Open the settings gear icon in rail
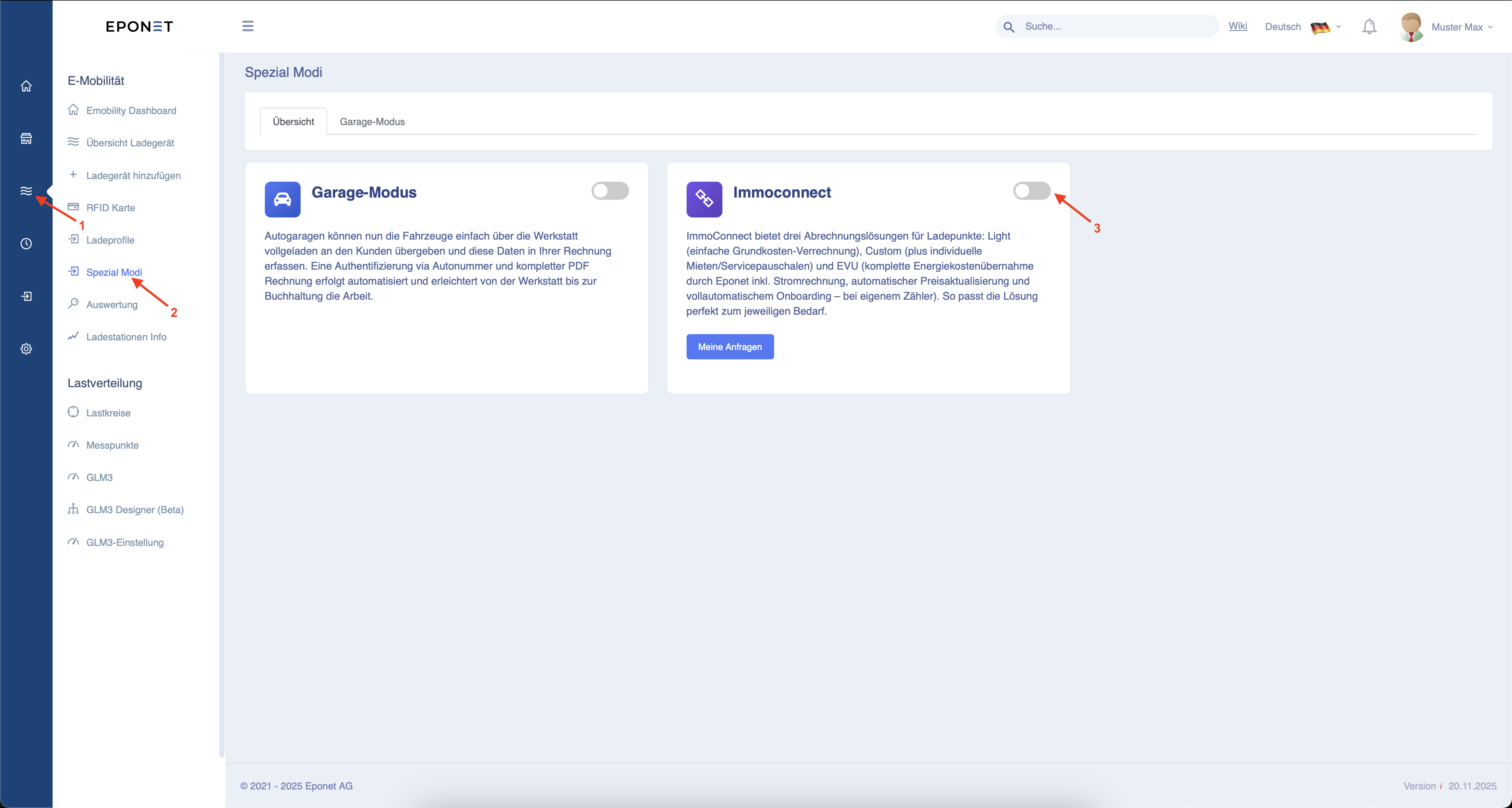Viewport: 1512px width, 808px height. point(26,349)
